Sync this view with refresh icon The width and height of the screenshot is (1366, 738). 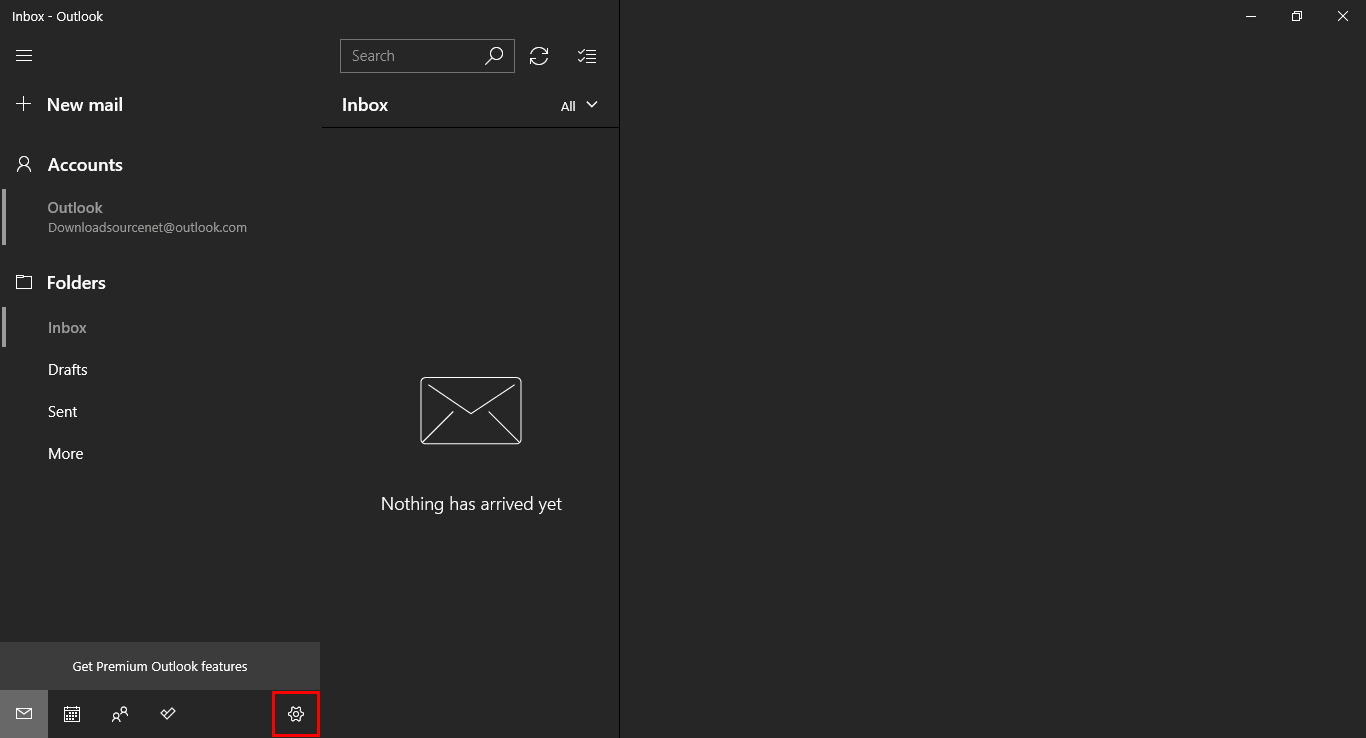pos(539,56)
